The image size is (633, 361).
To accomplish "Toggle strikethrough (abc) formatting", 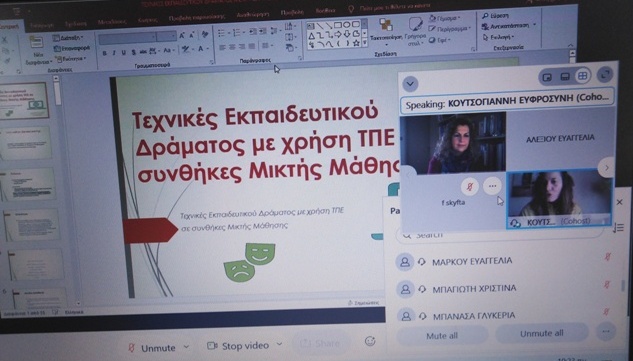I will pos(143,52).
